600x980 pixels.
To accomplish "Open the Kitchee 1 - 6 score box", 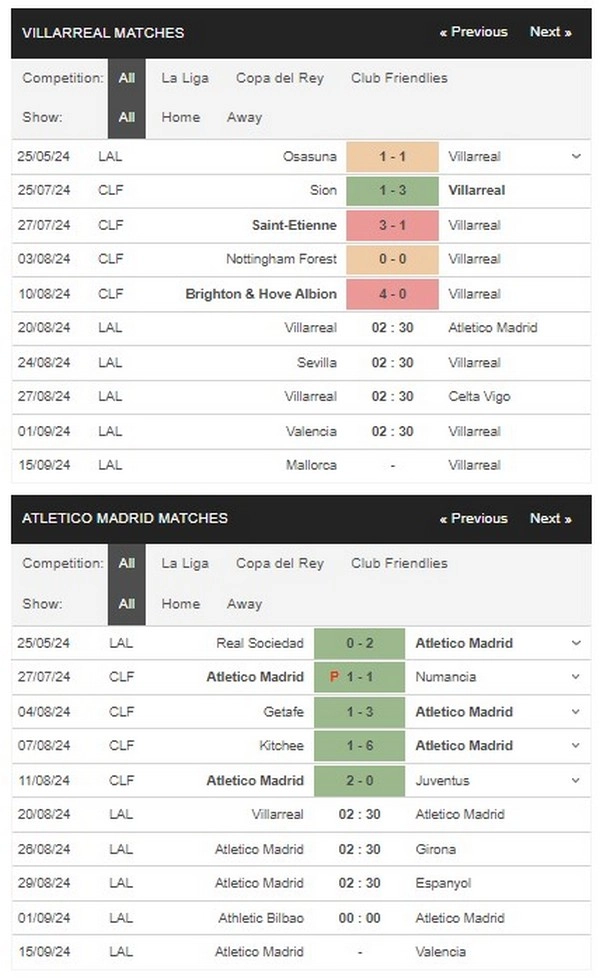I will click(x=359, y=746).
